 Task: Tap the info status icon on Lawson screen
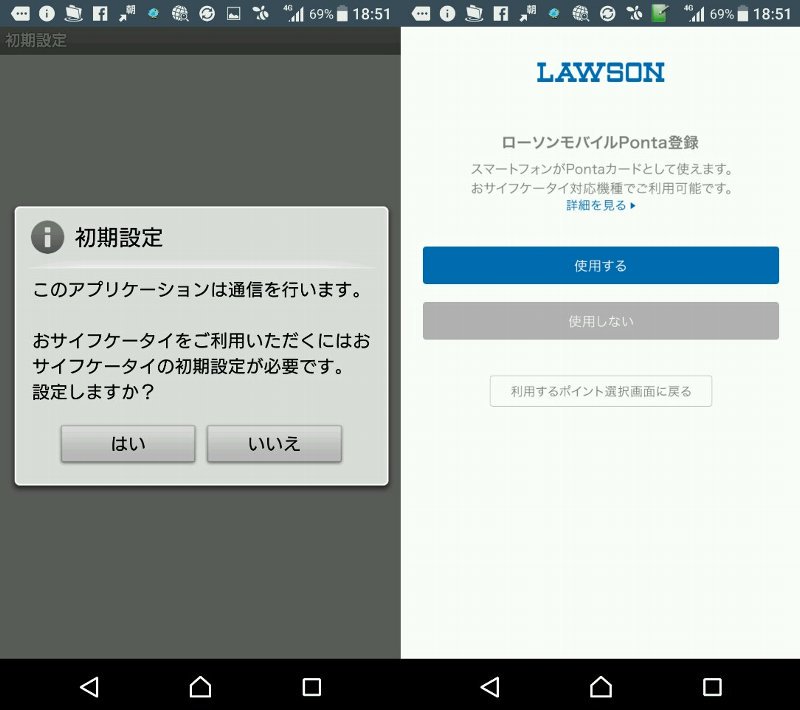coord(447,14)
